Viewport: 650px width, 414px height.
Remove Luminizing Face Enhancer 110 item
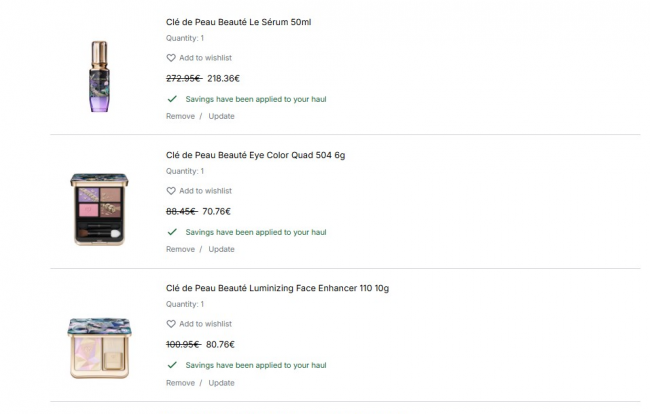tap(180, 382)
